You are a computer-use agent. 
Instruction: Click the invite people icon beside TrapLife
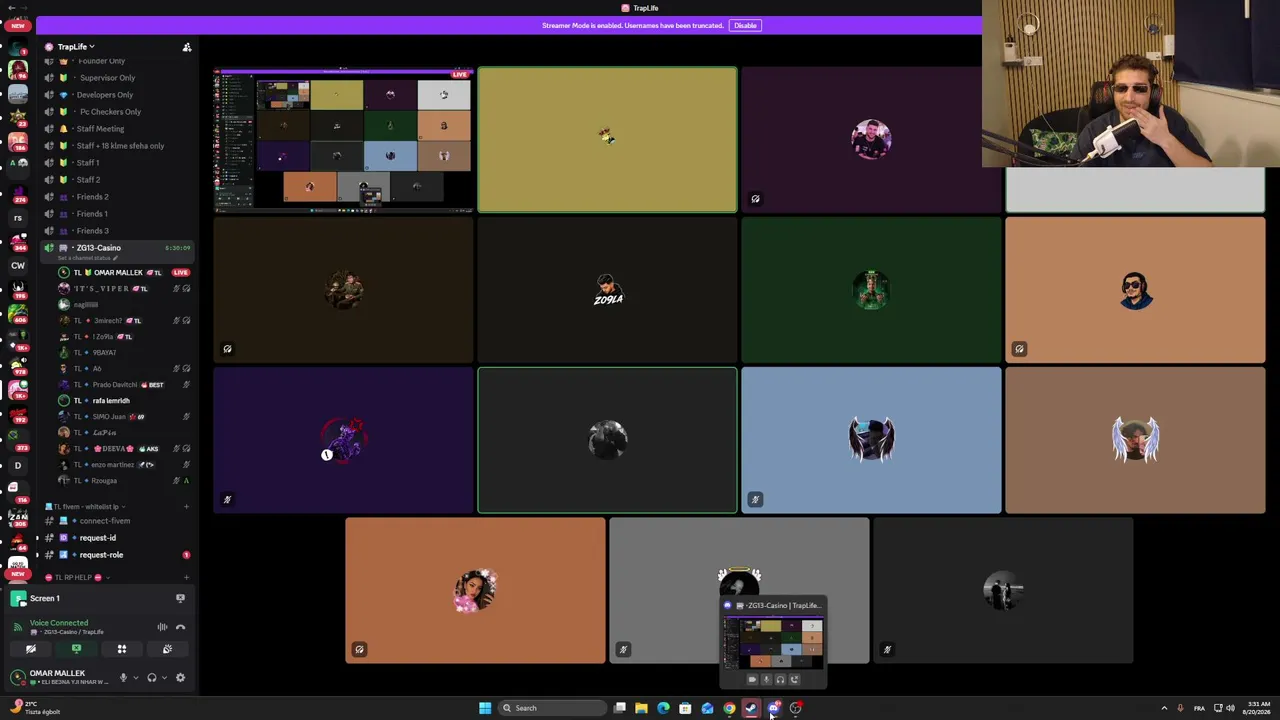[x=186, y=47]
